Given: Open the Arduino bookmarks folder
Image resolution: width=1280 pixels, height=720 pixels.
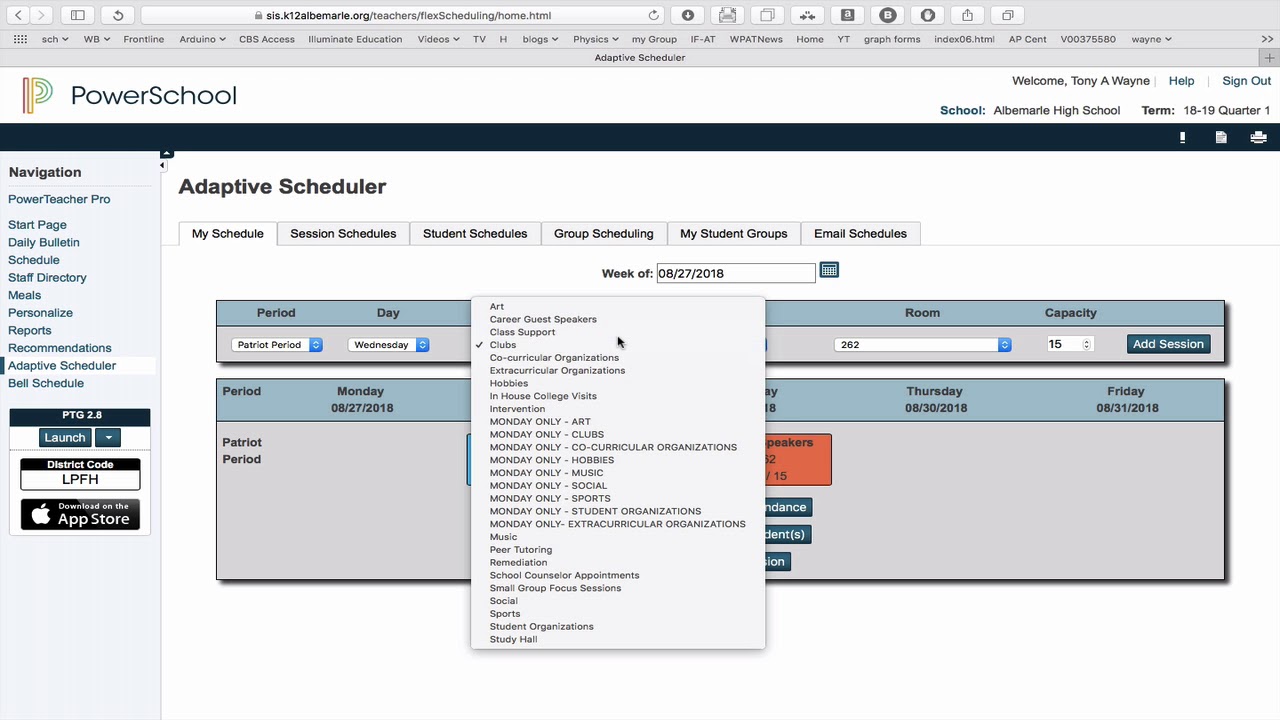Looking at the screenshot, I should pyautogui.click(x=202, y=39).
